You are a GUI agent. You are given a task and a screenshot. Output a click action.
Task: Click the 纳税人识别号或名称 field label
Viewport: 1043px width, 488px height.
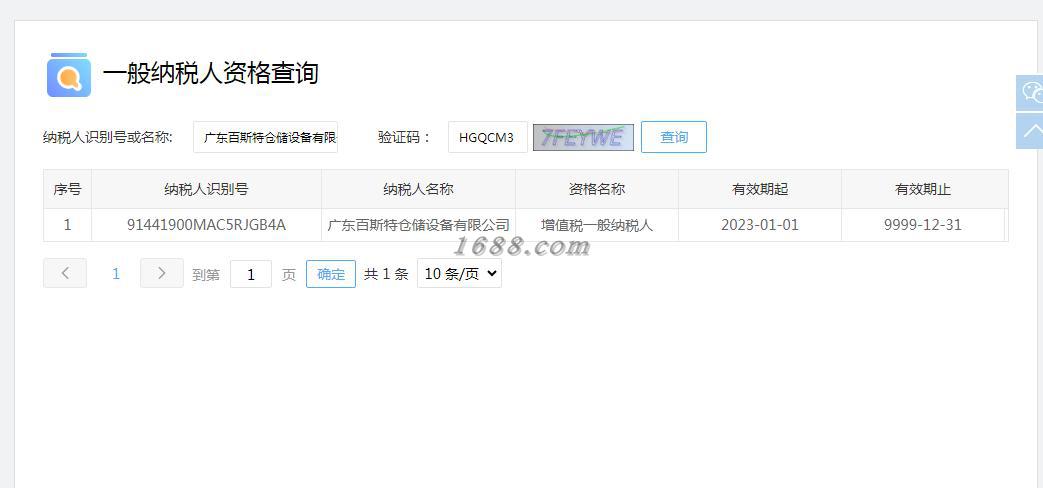pos(108,138)
